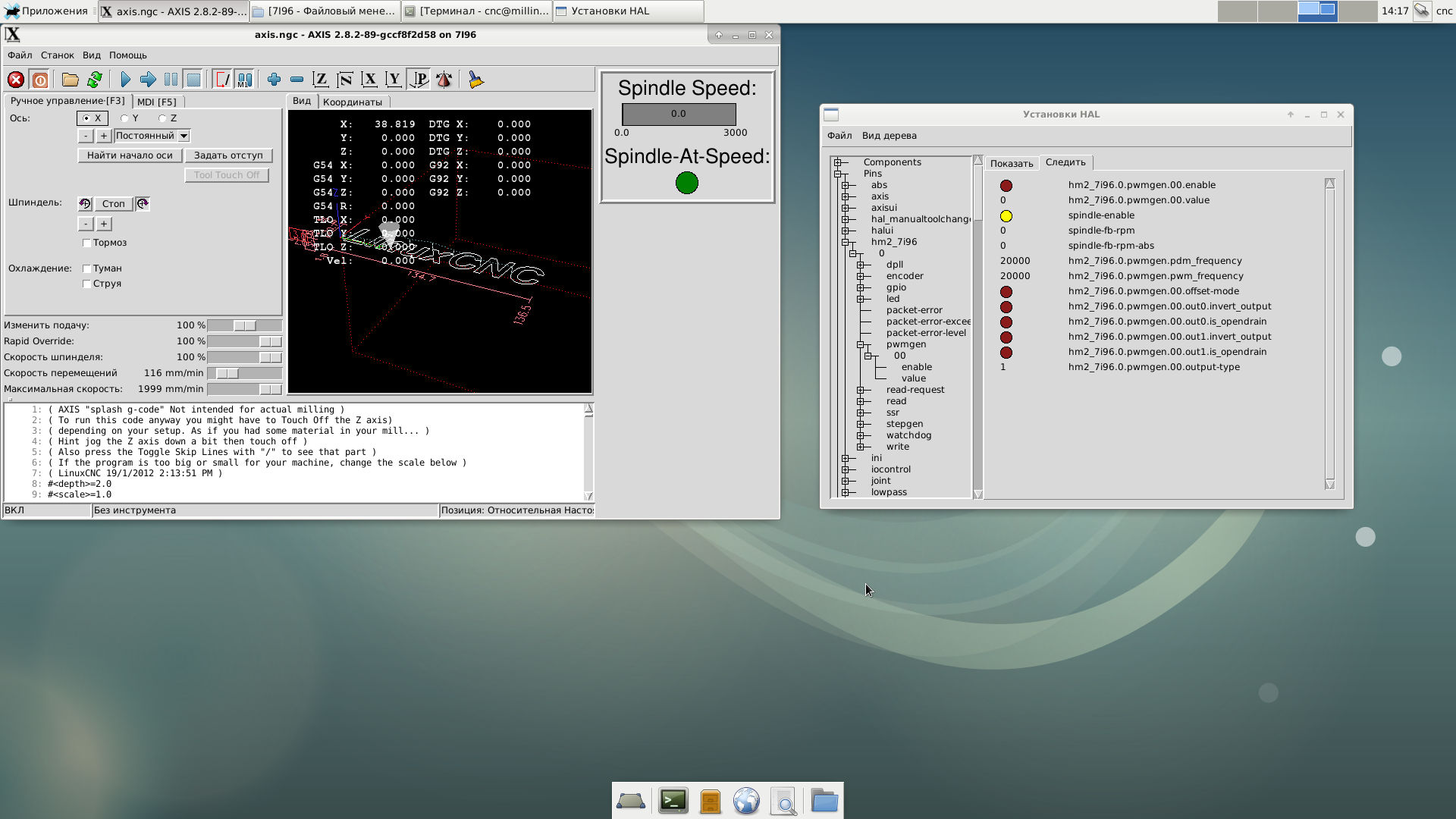Select the Y axis radio button

pyautogui.click(x=124, y=118)
